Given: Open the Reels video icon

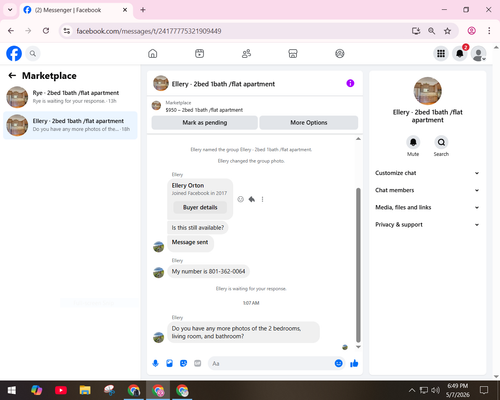Looking at the screenshot, I should pos(199,53).
